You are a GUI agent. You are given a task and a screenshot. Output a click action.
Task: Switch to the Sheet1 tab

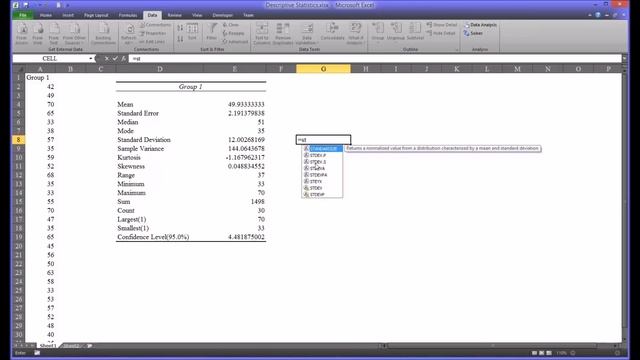(x=48, y=346)
